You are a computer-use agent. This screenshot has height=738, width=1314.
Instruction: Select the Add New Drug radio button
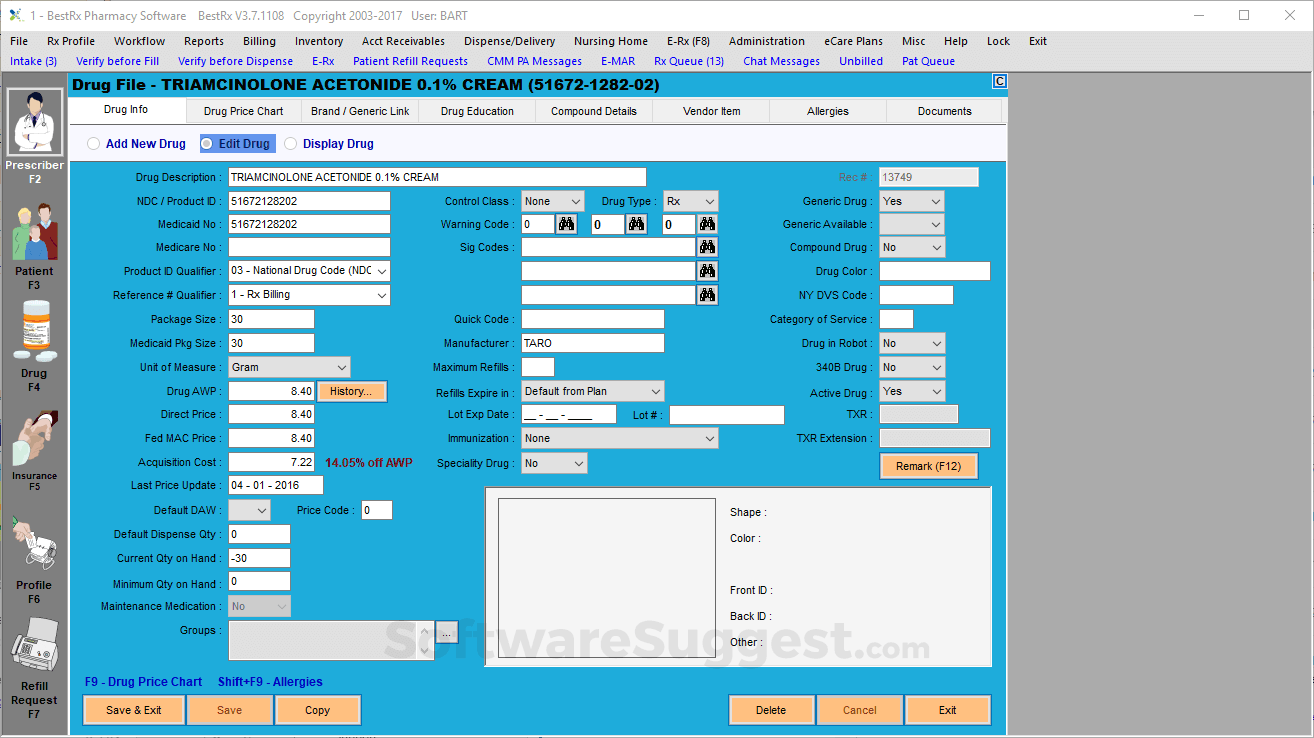point(94,144)
